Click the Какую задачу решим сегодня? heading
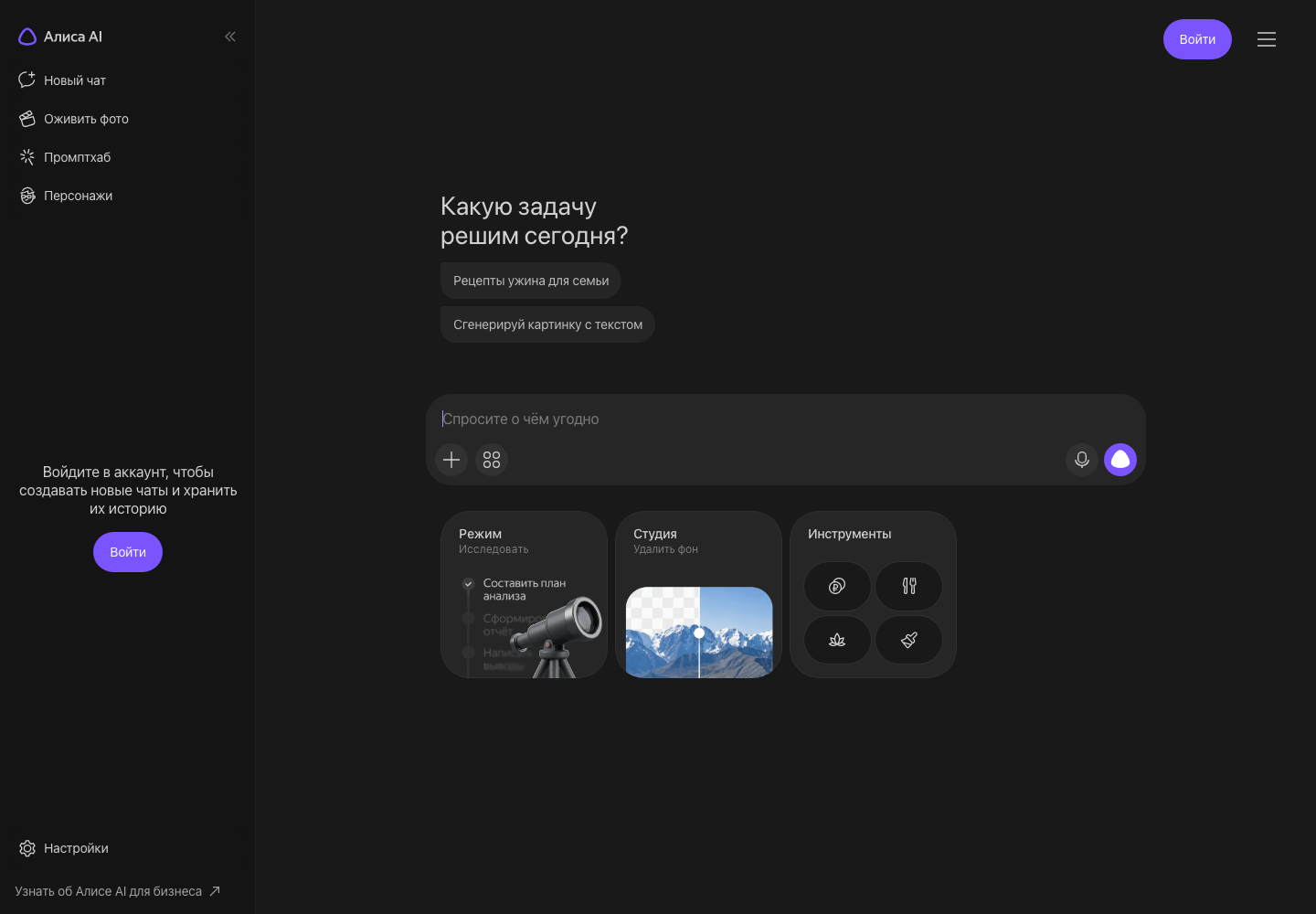Image resolution: width=1316 pixels, height=914 pixels. pyautogui.click(x=534, y=221)
